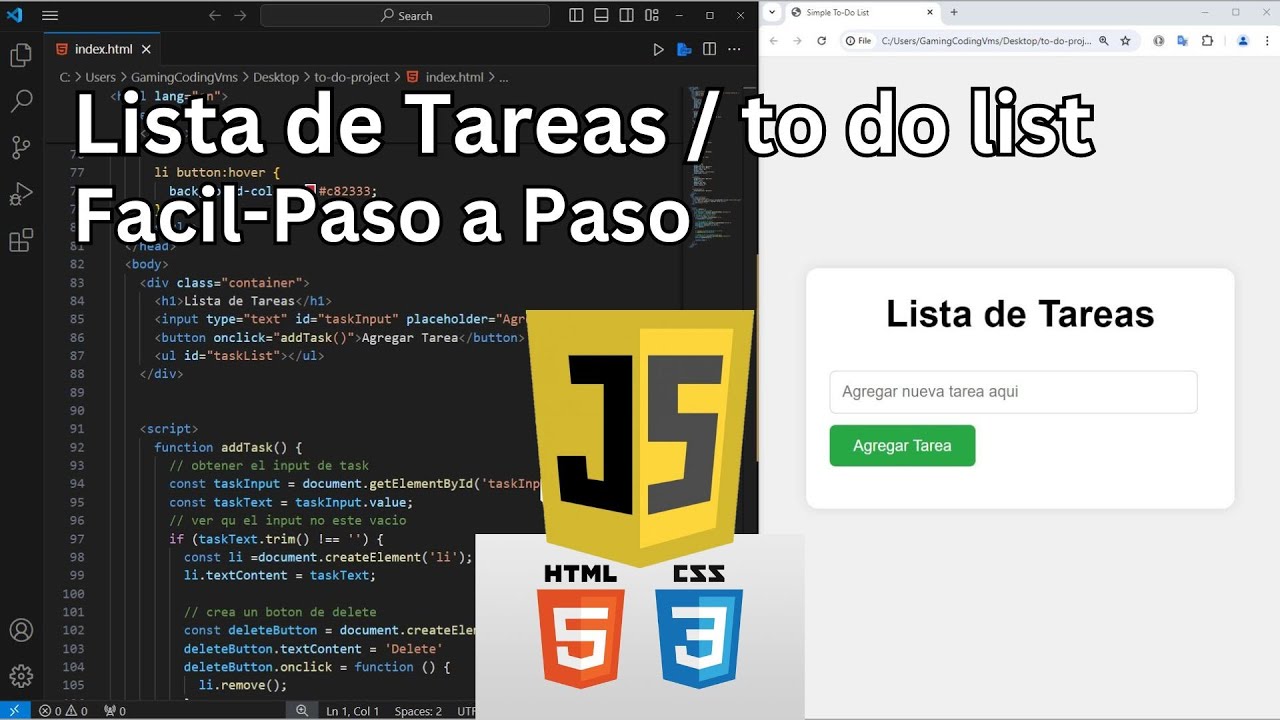Open the Extensions view in VS Code
The image size is (1280, 720).
point(21,241)
